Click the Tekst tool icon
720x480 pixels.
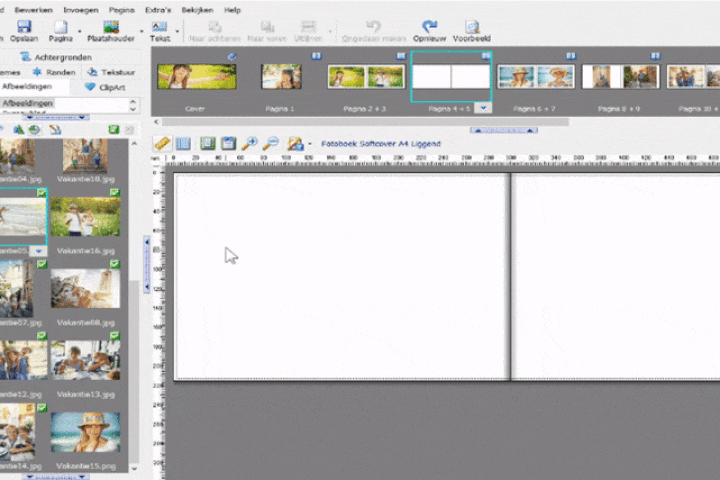coord(159,27)
